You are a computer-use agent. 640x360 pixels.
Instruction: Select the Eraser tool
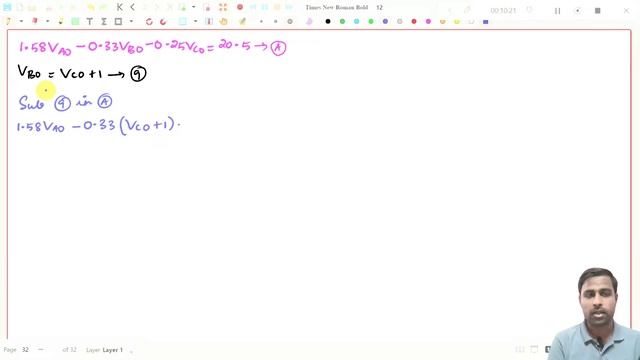35,21
